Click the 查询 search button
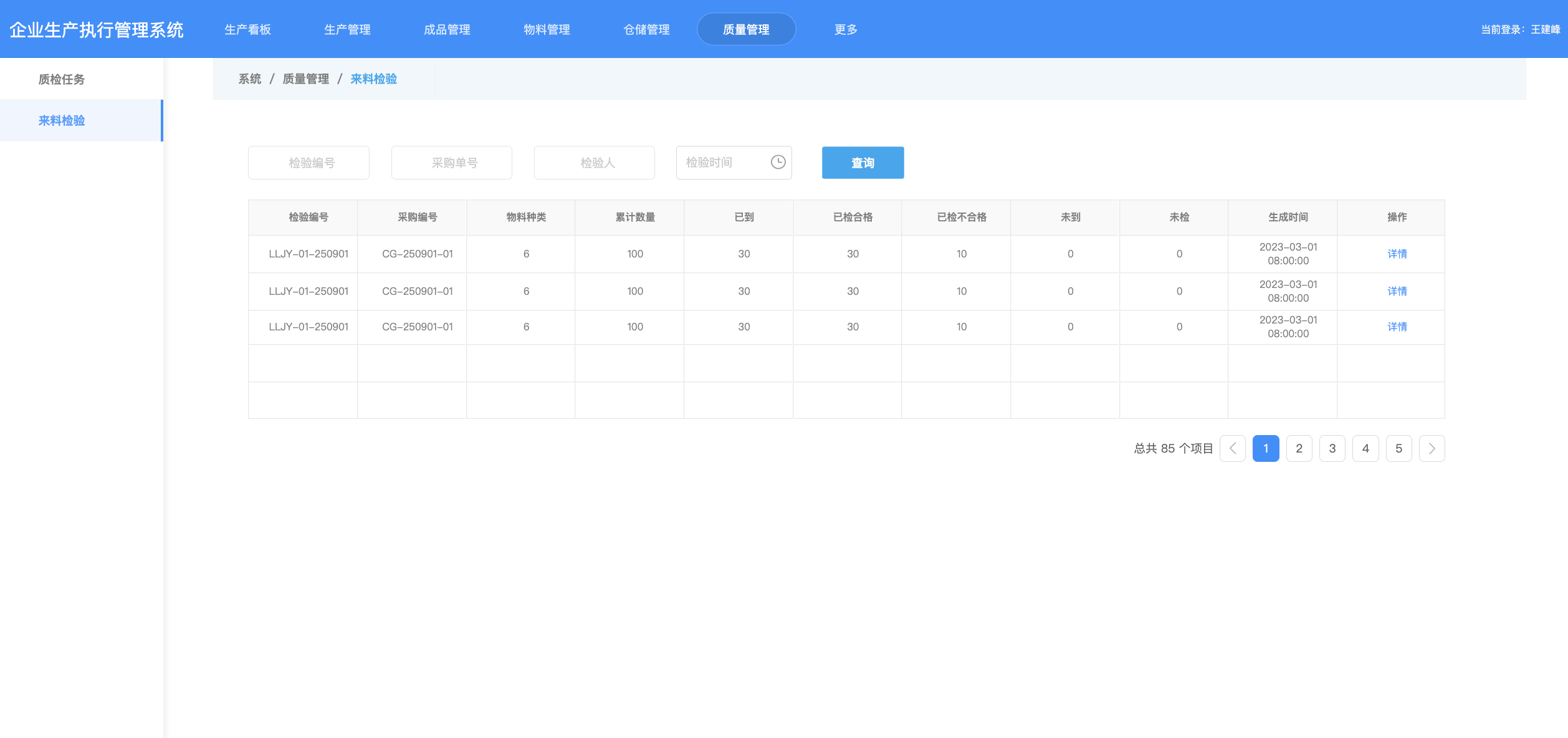 click(863, 163)
